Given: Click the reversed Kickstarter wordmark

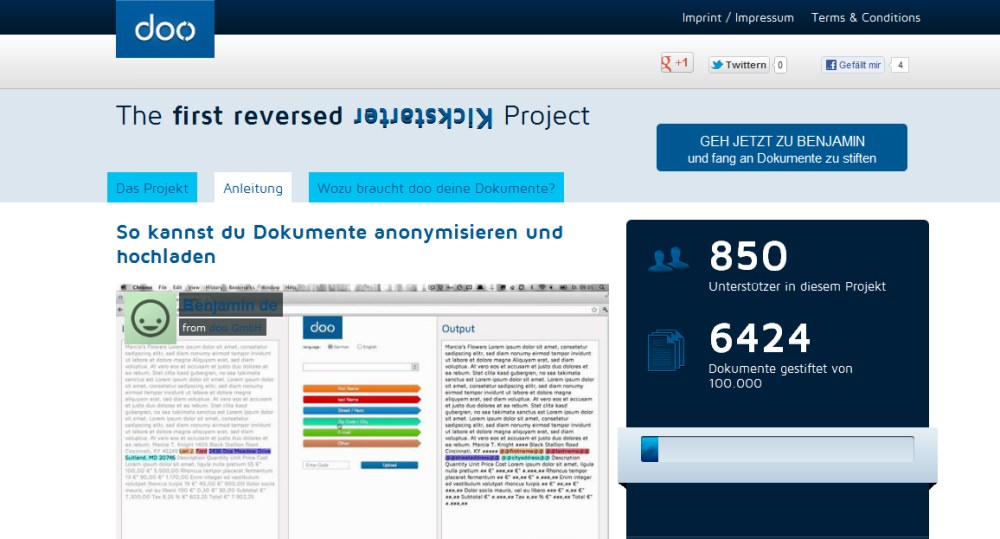Looking at the screenshot, I should 423,117.
